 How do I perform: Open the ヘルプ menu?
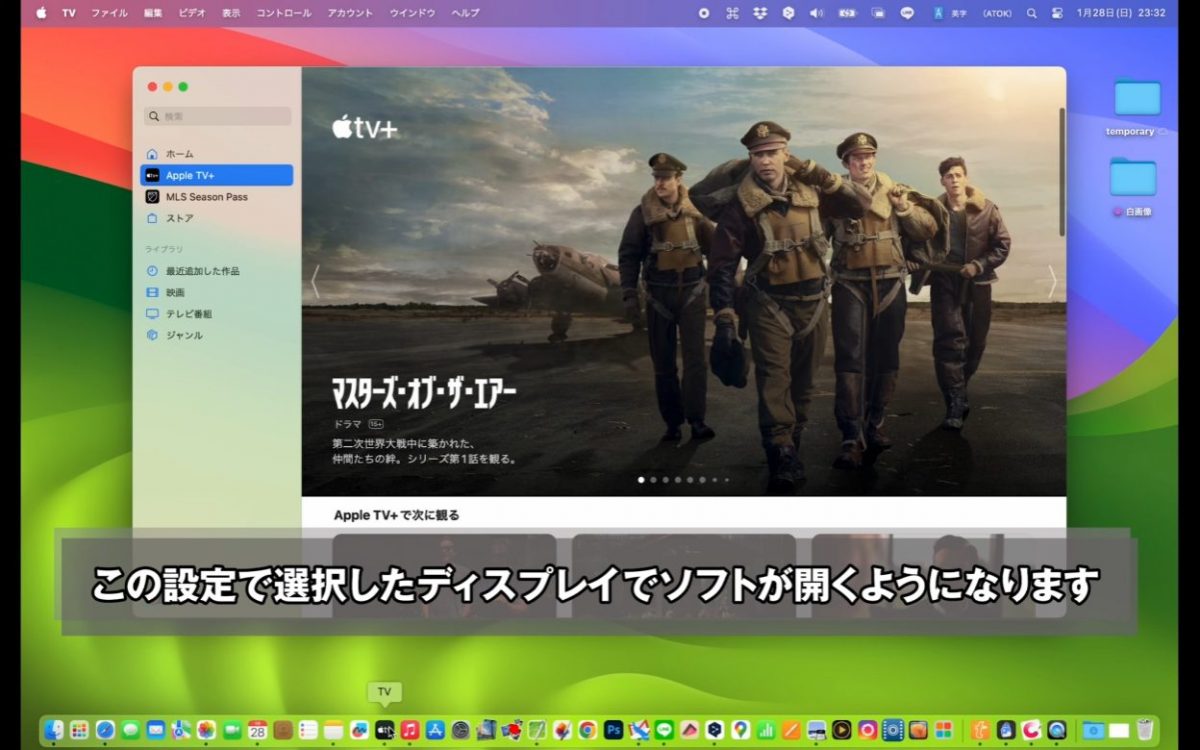pyautogui.click(x=465, y=13)
